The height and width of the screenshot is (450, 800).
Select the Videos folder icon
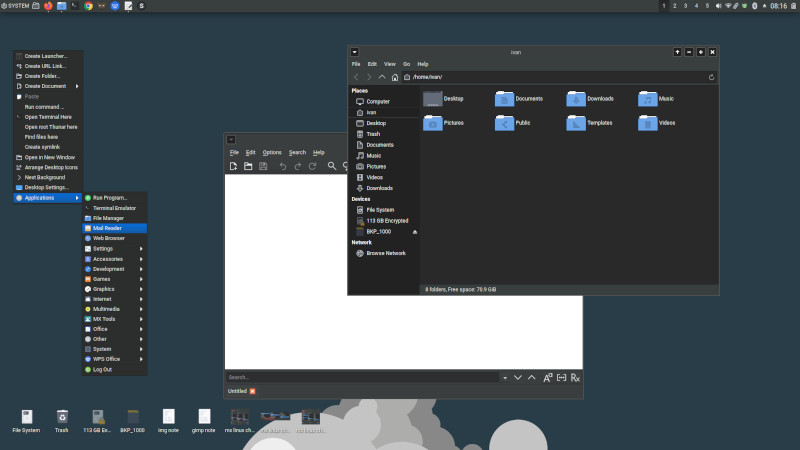pos(647,122)
